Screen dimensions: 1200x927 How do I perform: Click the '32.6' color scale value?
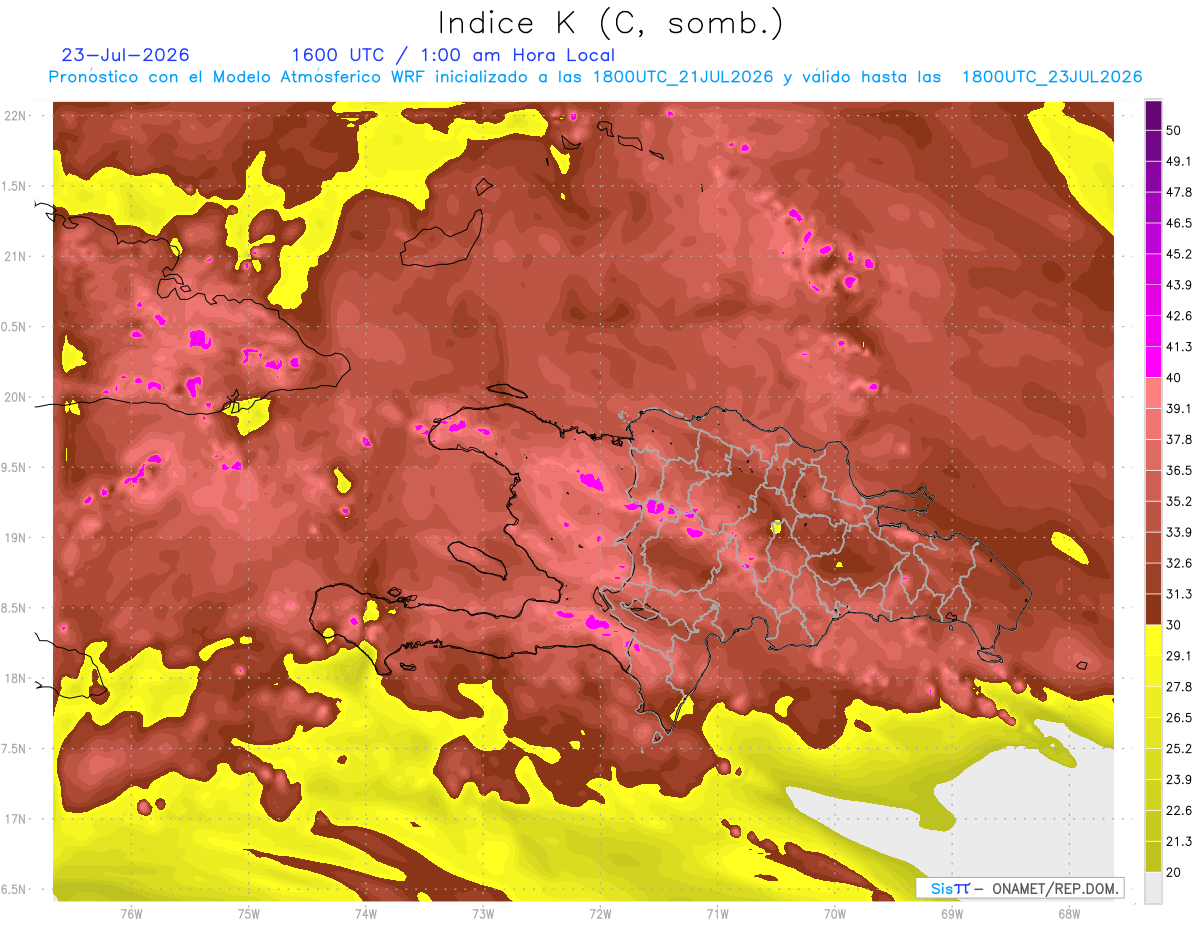click(x=1179, y=563)
